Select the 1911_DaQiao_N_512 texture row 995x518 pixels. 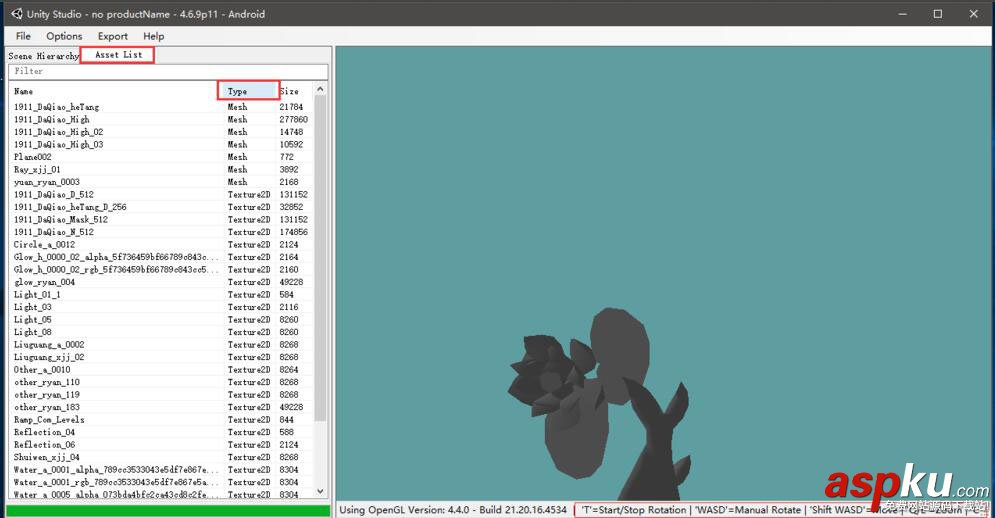click(x=162, y=232)
